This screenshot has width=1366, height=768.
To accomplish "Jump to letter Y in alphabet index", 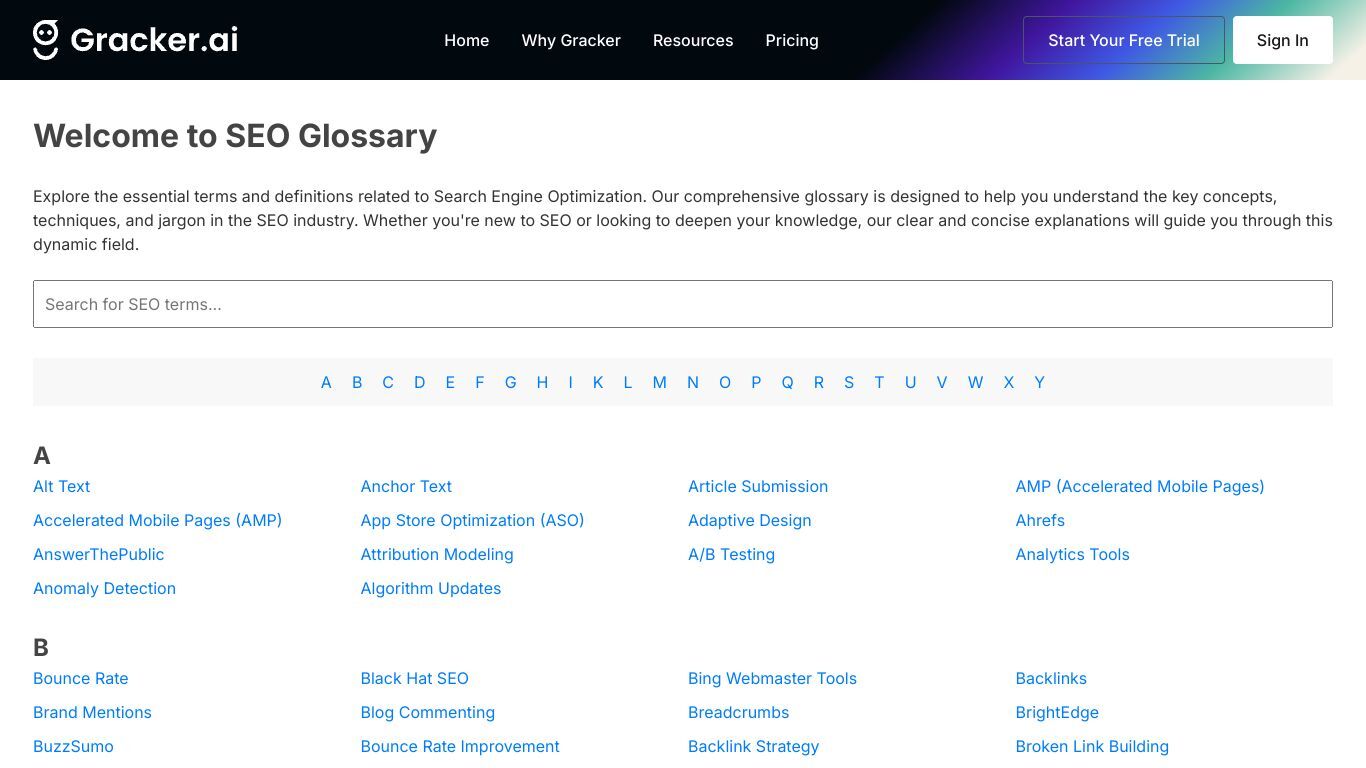I will pyautogui.click(x=1040, y=382).
